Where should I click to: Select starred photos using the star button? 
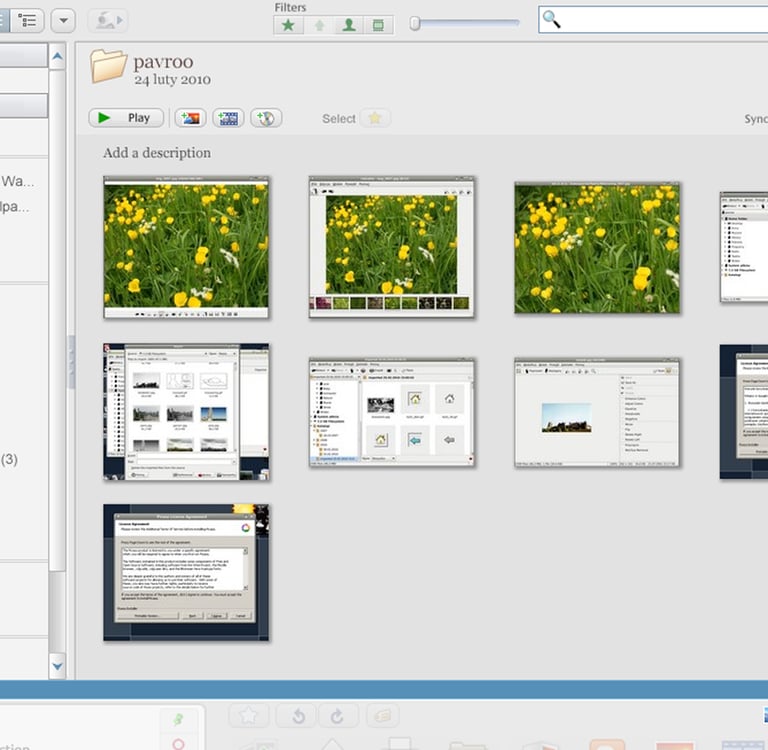coord(375,118)
